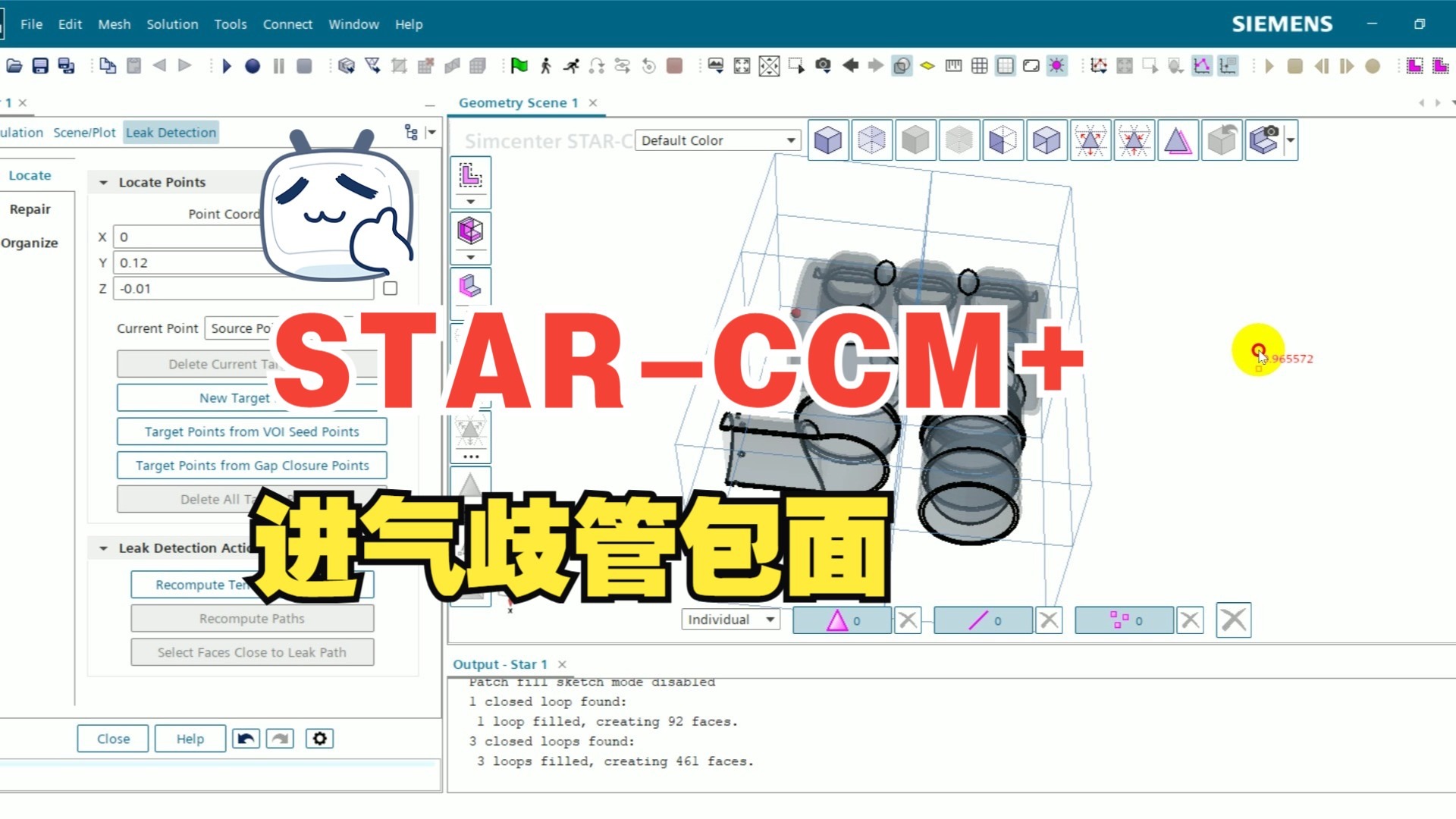The height and width of the screenshot is (819, 1456).
Task: Click the Copy icon in toolbar
Action: click(108, 66)
